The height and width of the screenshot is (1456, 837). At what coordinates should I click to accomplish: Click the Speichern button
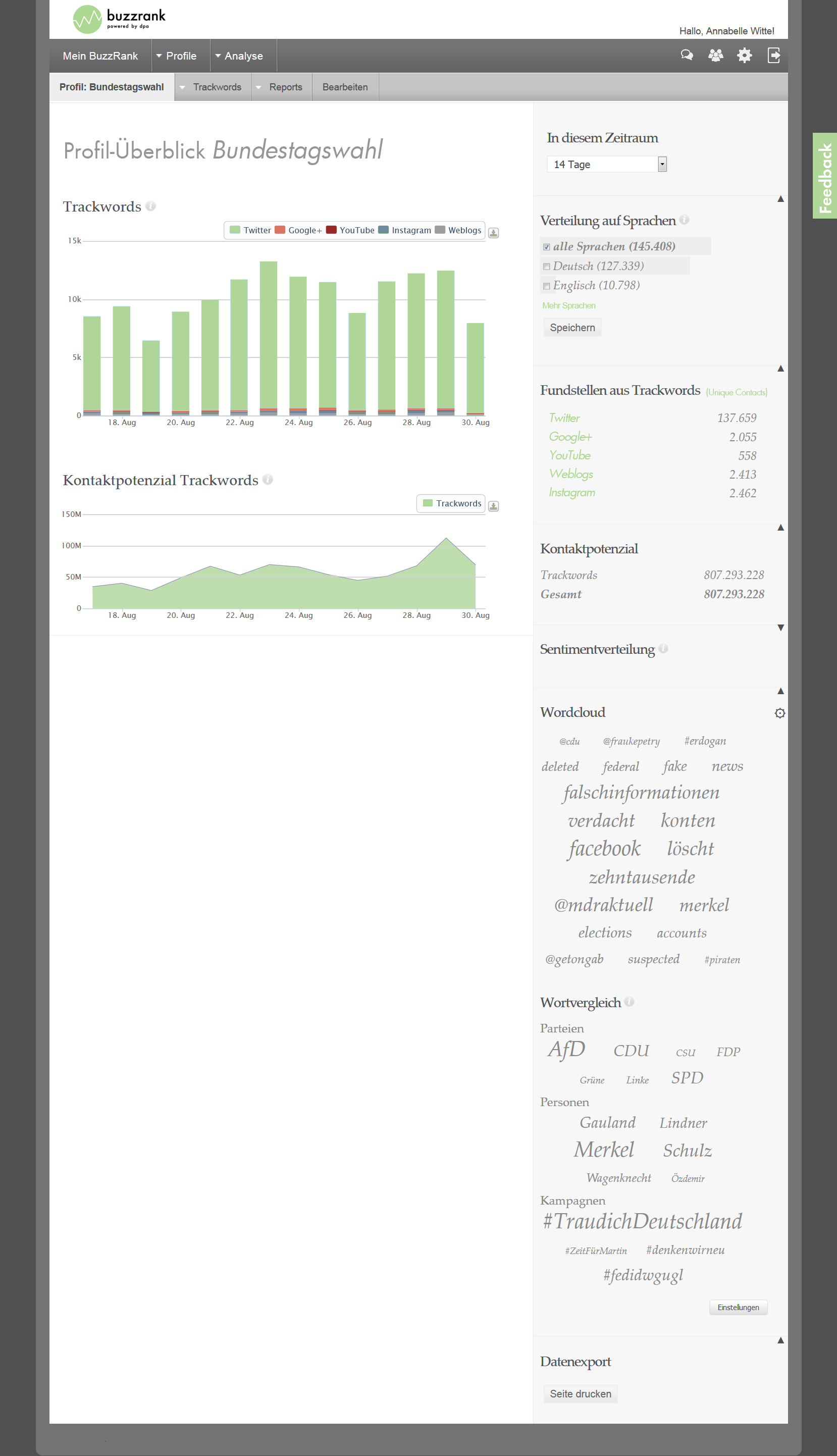[x=572, y=328]
